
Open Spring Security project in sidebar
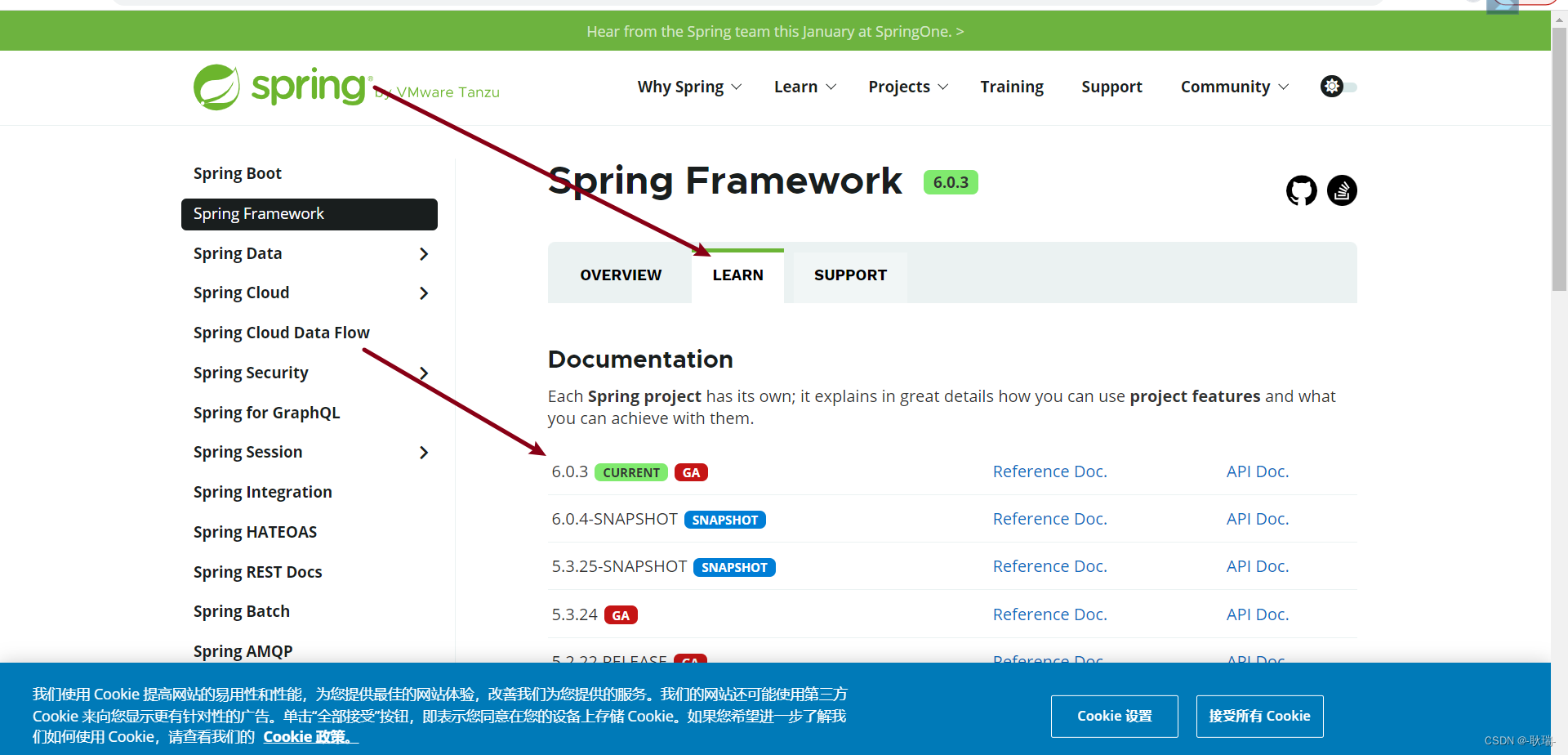point(251,373)
